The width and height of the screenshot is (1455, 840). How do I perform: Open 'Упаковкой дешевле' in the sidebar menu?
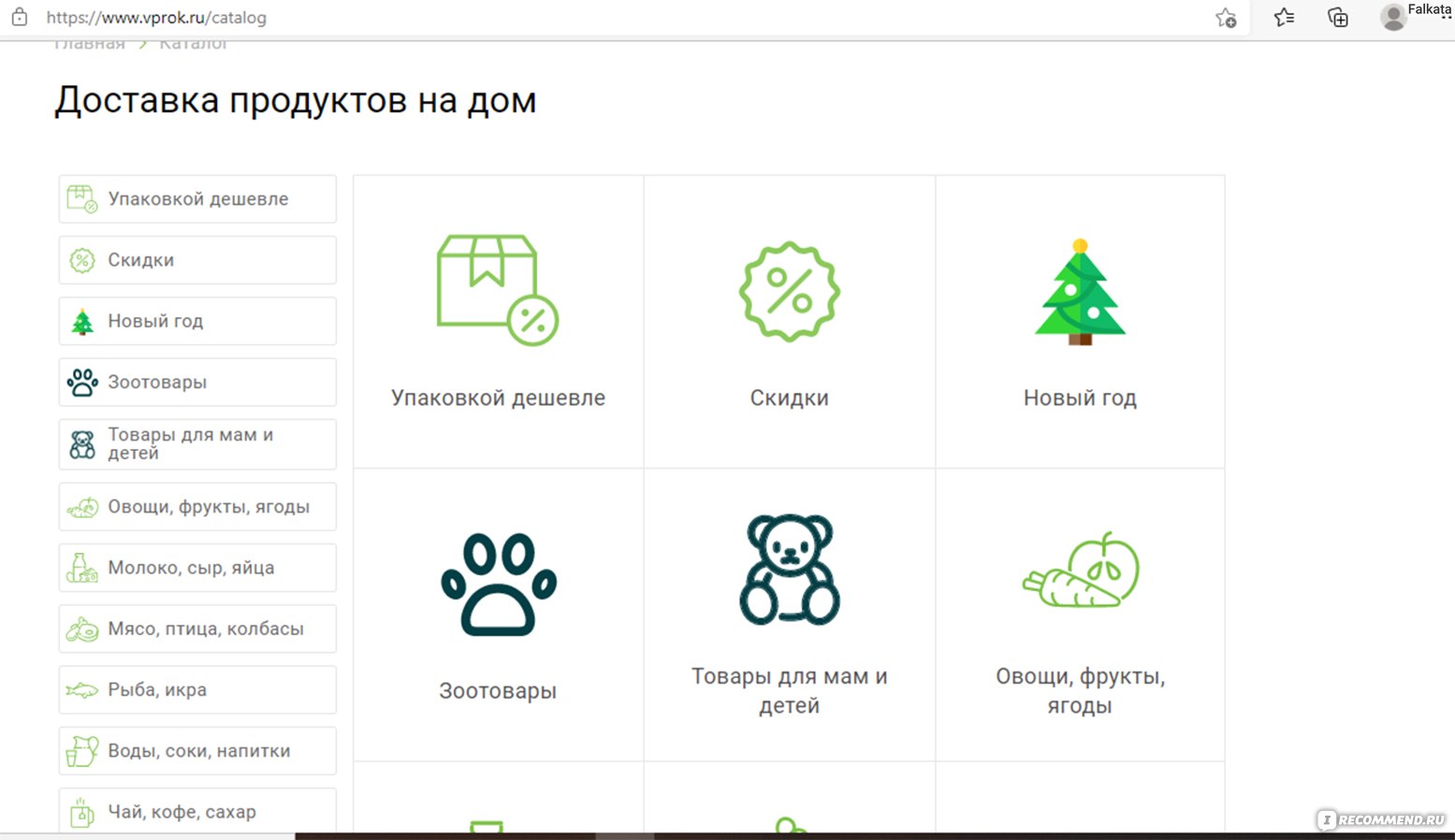[x=197, y=199]
